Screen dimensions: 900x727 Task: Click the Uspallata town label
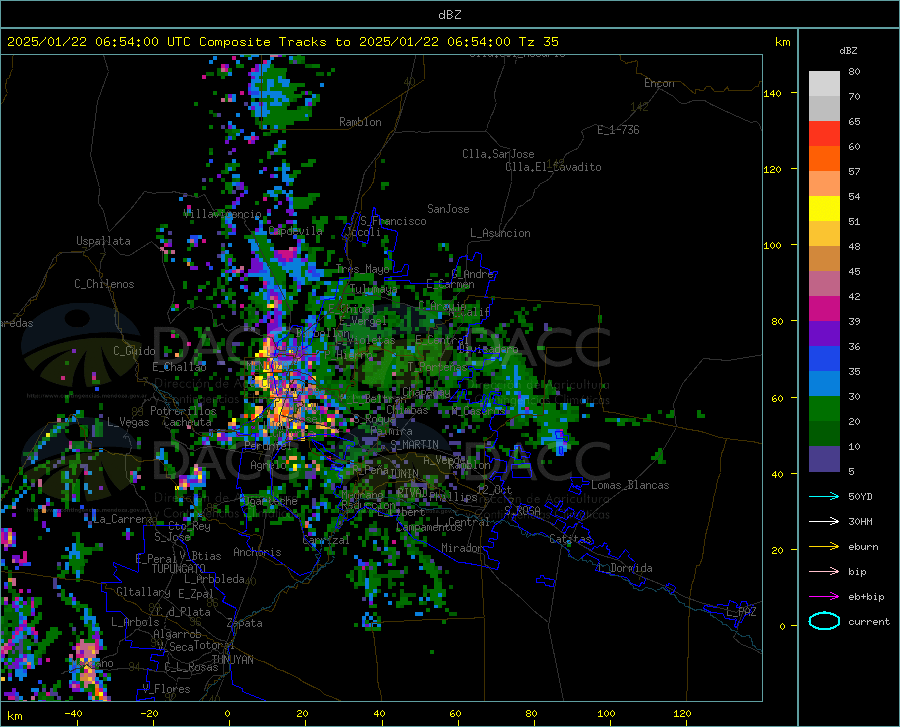[x=103, y=241]
